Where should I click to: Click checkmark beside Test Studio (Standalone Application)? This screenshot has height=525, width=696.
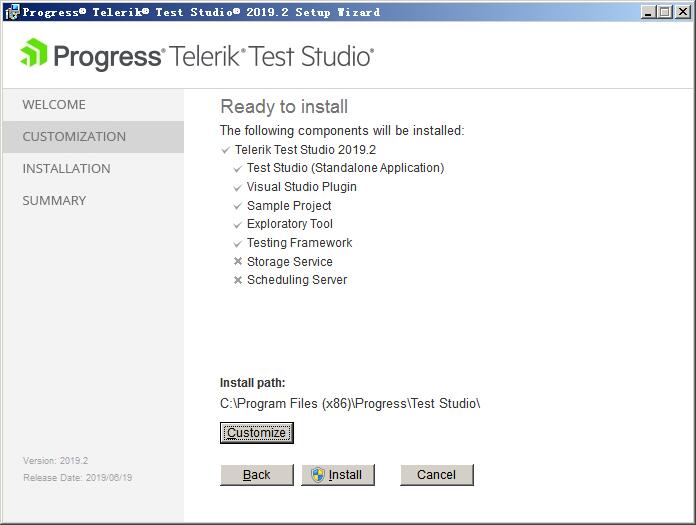[237, 169]
